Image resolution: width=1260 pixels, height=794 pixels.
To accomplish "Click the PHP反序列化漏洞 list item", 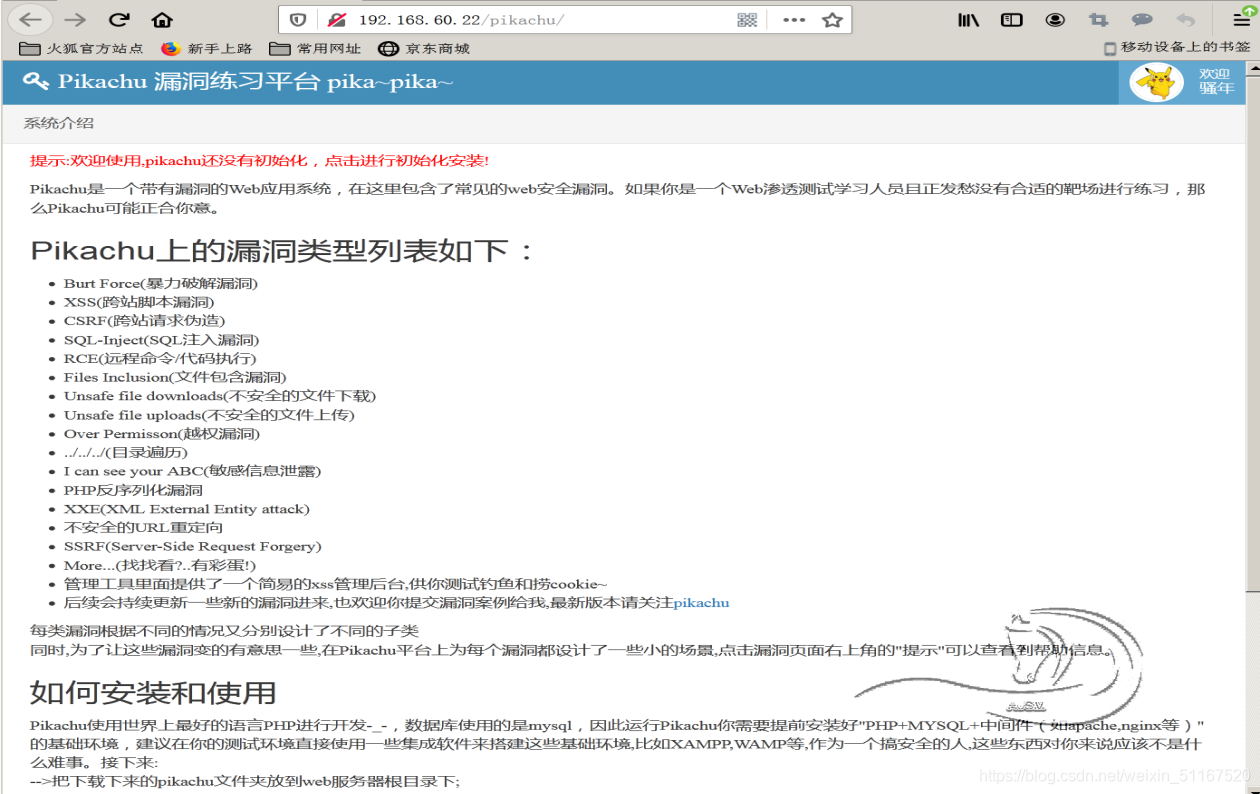I will point(133,490).
